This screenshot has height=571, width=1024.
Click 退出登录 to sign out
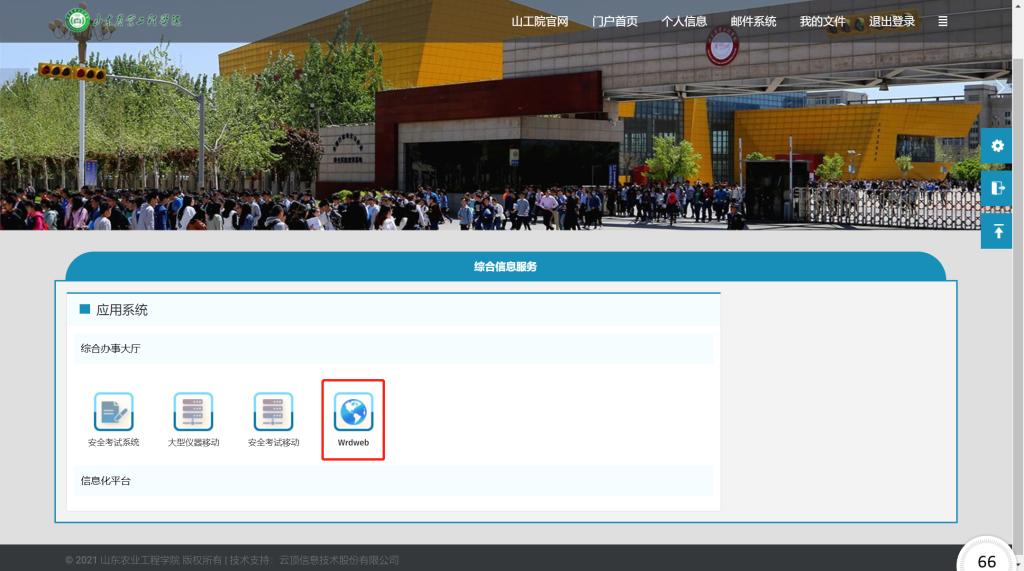click(x=892, y=21)
